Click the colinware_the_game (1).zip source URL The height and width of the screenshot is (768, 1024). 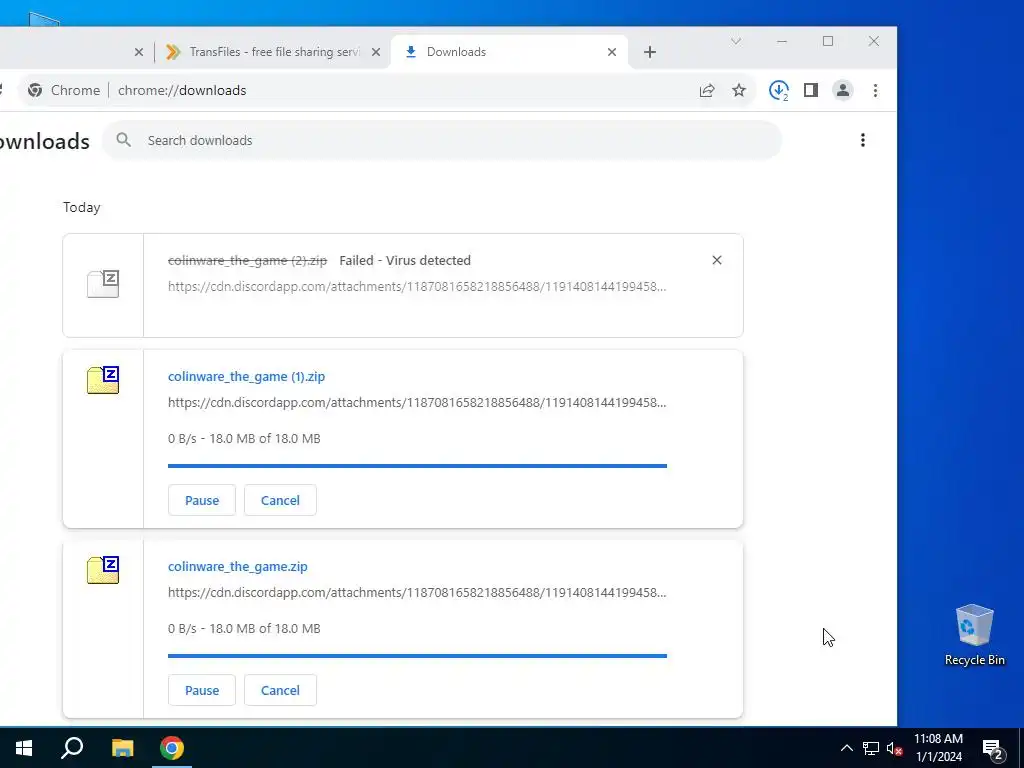click(417, 402)
